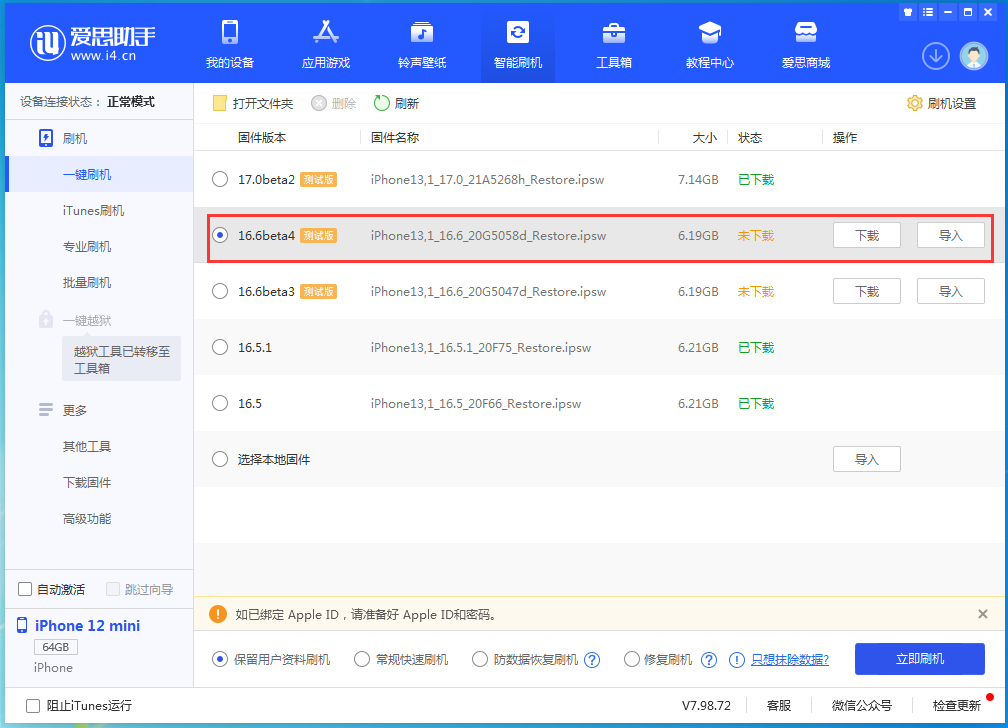Visit the 爱思商城 store
1008x728 pixels.
pos(806,45)
